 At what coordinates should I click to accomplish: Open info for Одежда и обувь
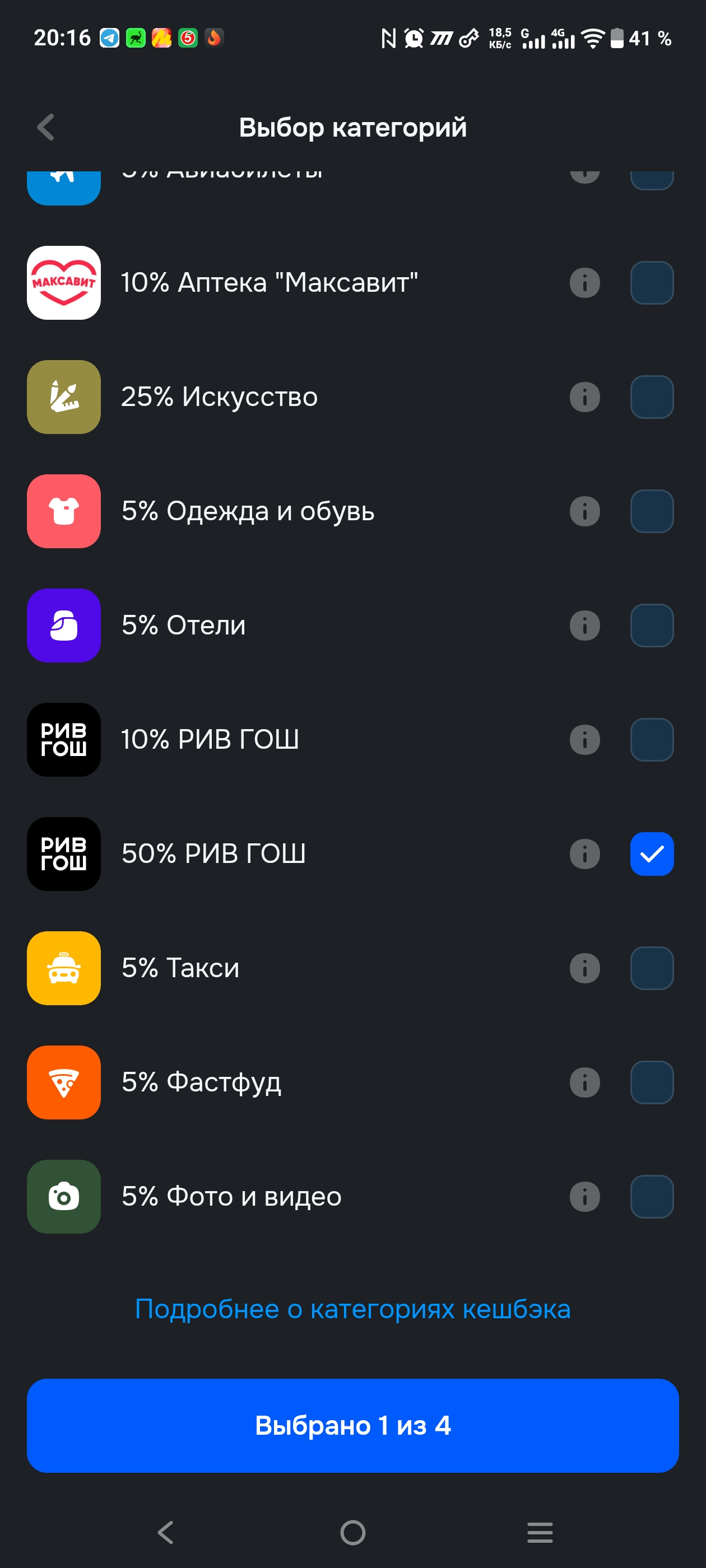tap(584, 511)
